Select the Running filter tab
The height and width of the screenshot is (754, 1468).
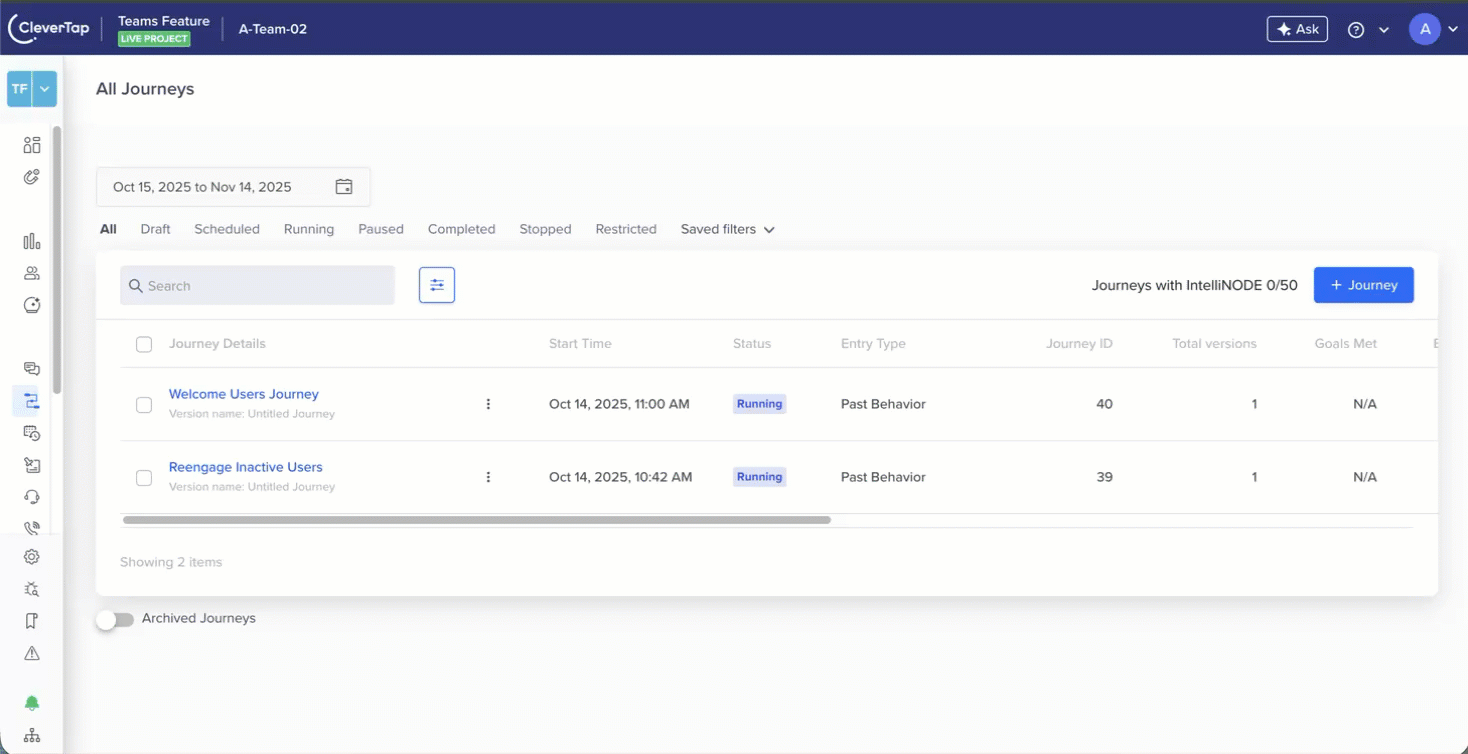tap(308, 229)
